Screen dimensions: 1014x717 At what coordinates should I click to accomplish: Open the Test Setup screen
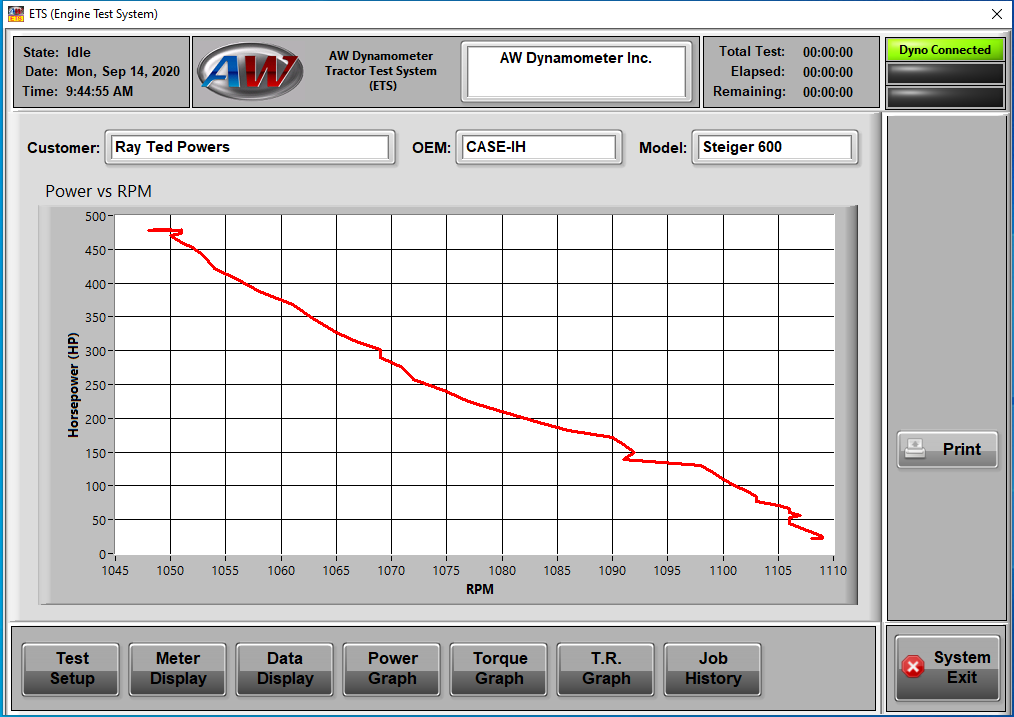click(x=72, y=668)
